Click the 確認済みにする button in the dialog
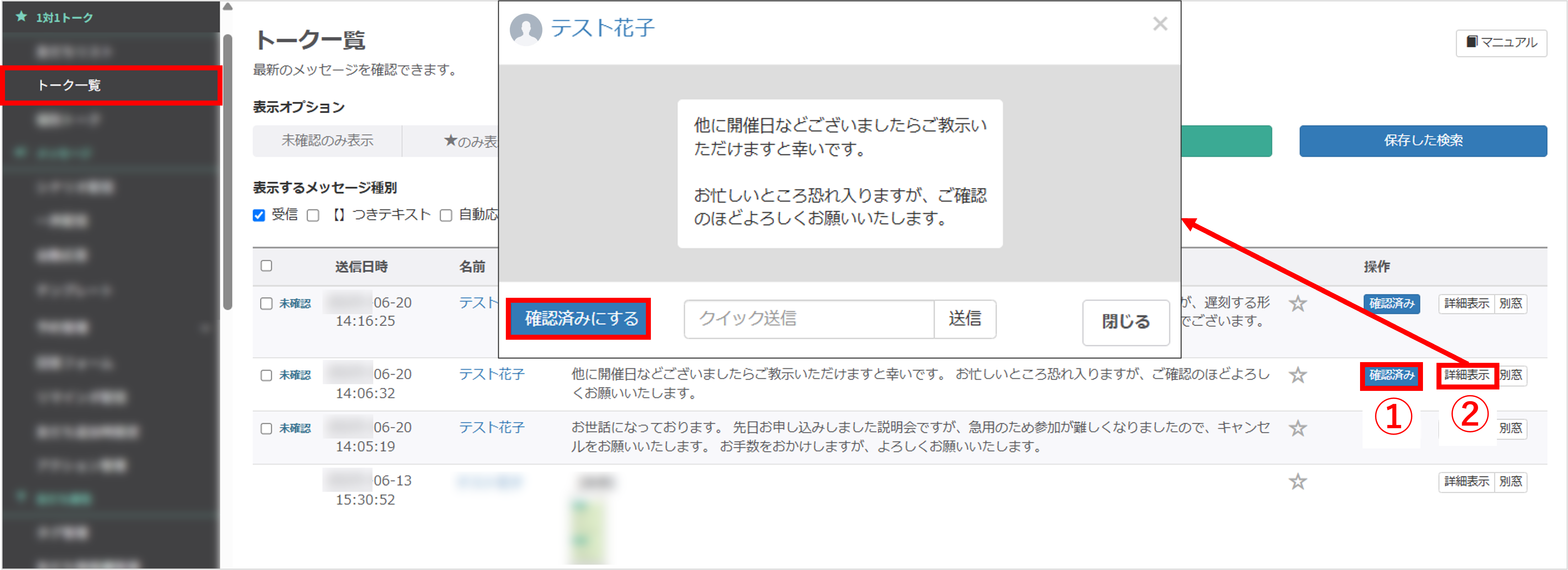This screenshot has height=570, width=1568. [x=578, y=319]
